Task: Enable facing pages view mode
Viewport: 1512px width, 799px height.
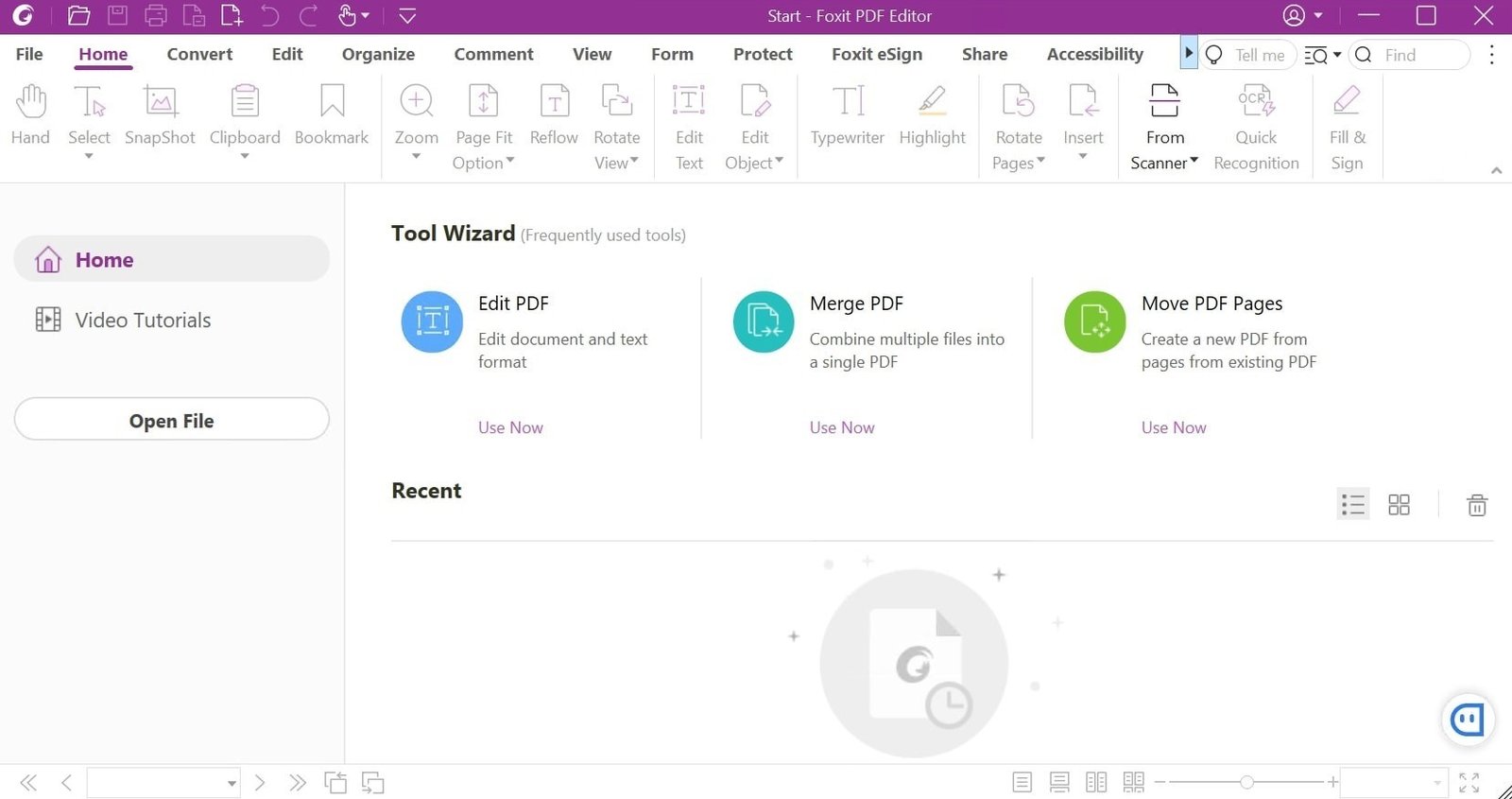Action: pyautogui.click(x=1096, y=783)
